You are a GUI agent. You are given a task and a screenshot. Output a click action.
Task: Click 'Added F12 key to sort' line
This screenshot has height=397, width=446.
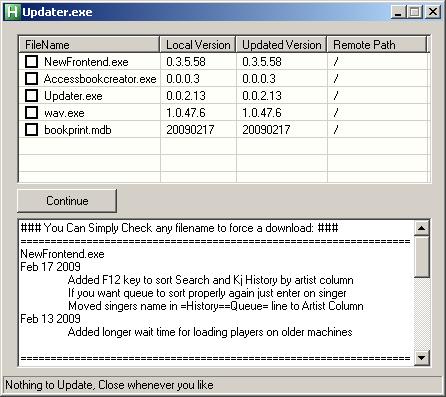[210, 280]
